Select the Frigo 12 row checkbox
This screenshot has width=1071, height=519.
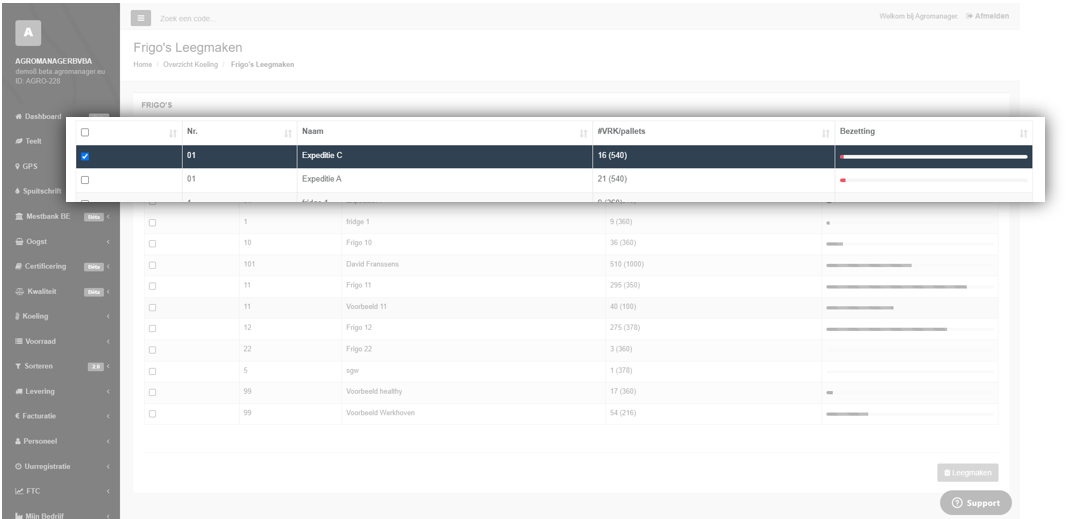(152, 328)
